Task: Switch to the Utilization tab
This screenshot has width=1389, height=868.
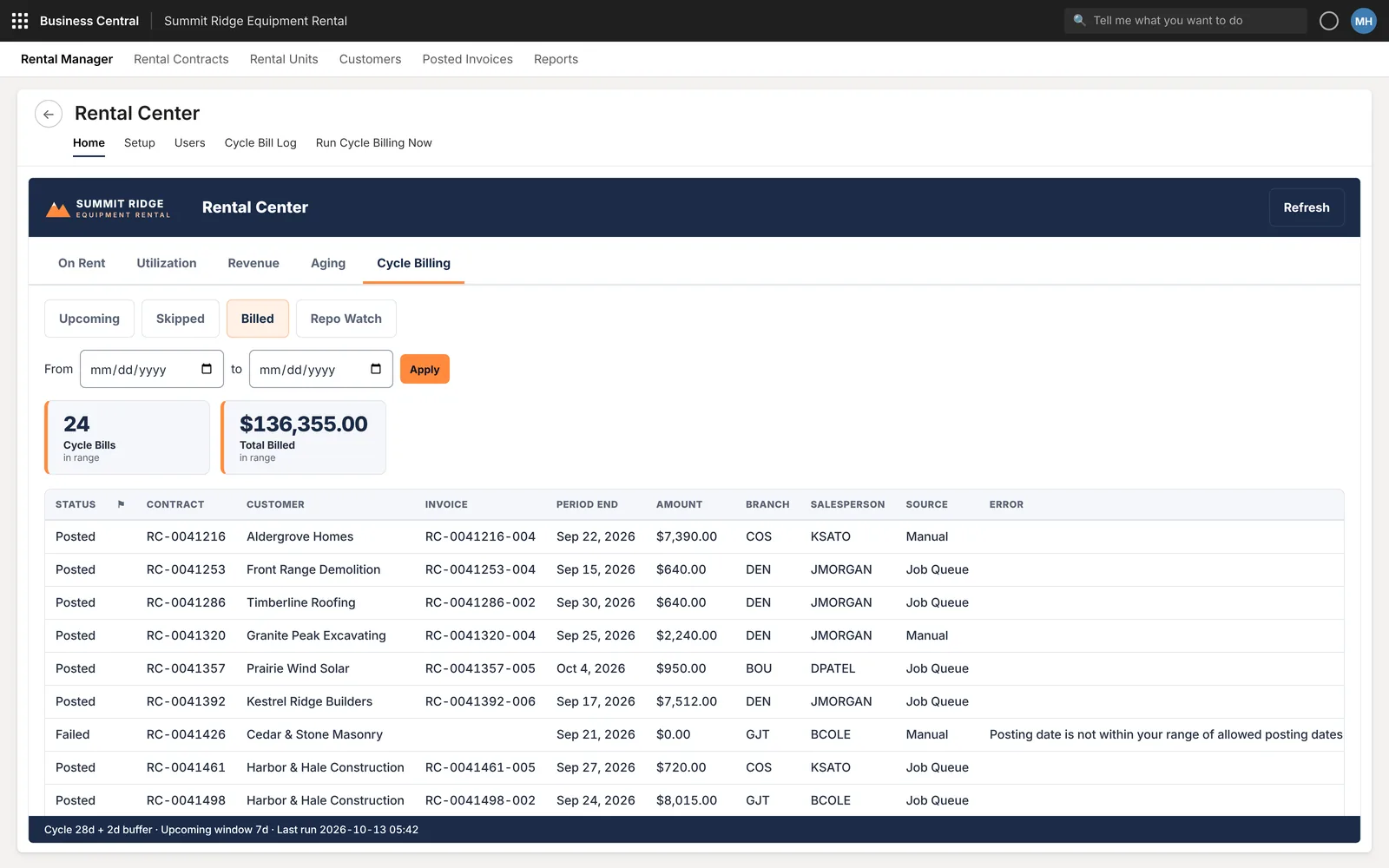Action: pyautogui.click(x=167, y=263)
